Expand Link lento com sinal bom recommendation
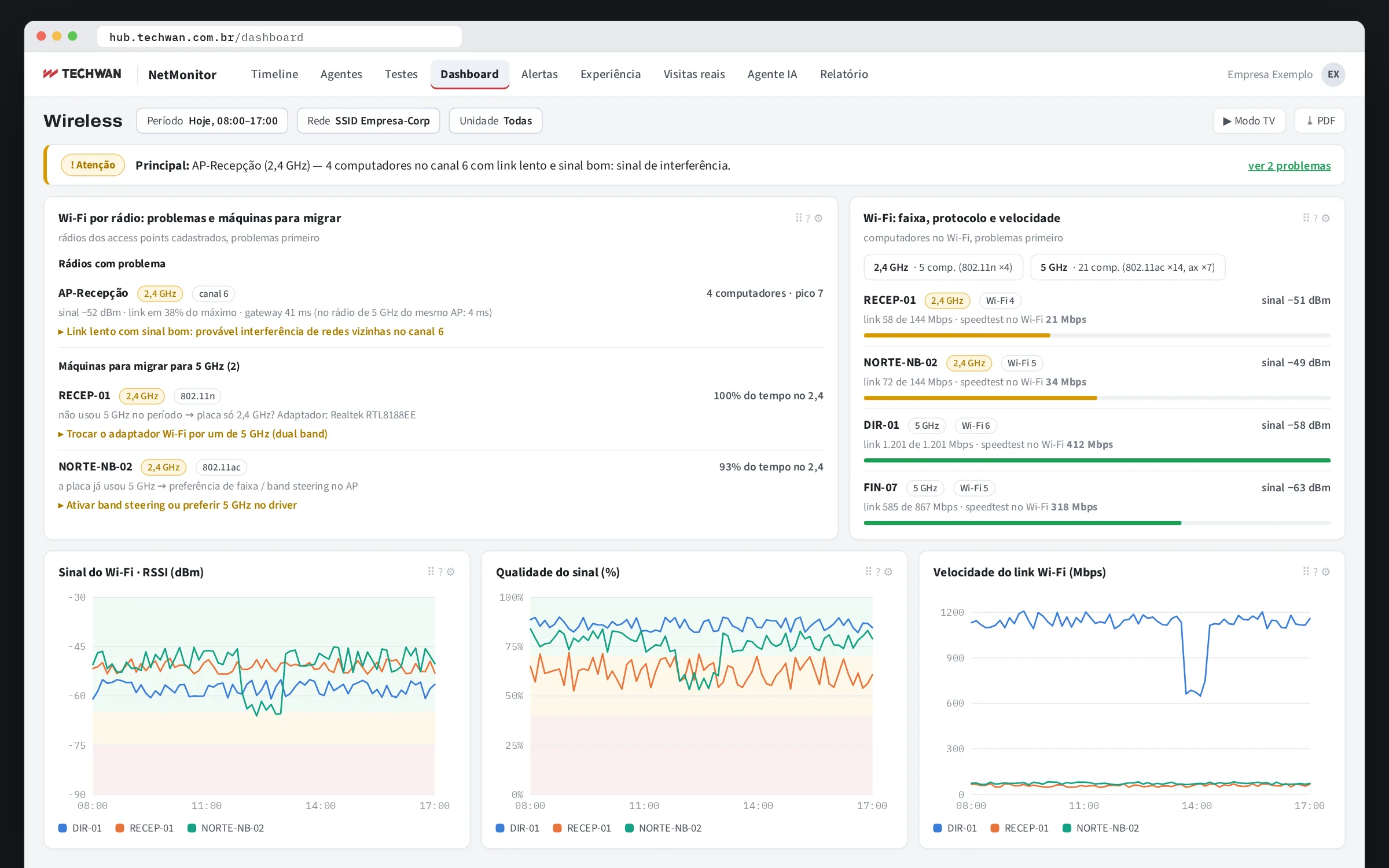This screenshot has height=868, width=1389. click(x=251, y=331)
